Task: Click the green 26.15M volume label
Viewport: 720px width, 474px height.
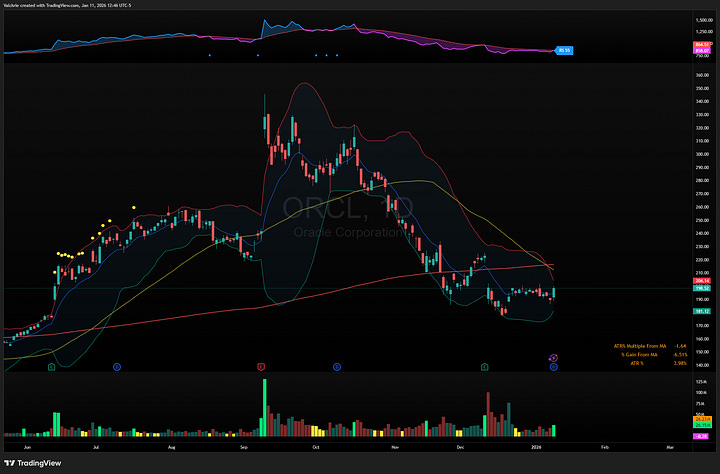Action: pyautogui.click(x=702, y=425)
